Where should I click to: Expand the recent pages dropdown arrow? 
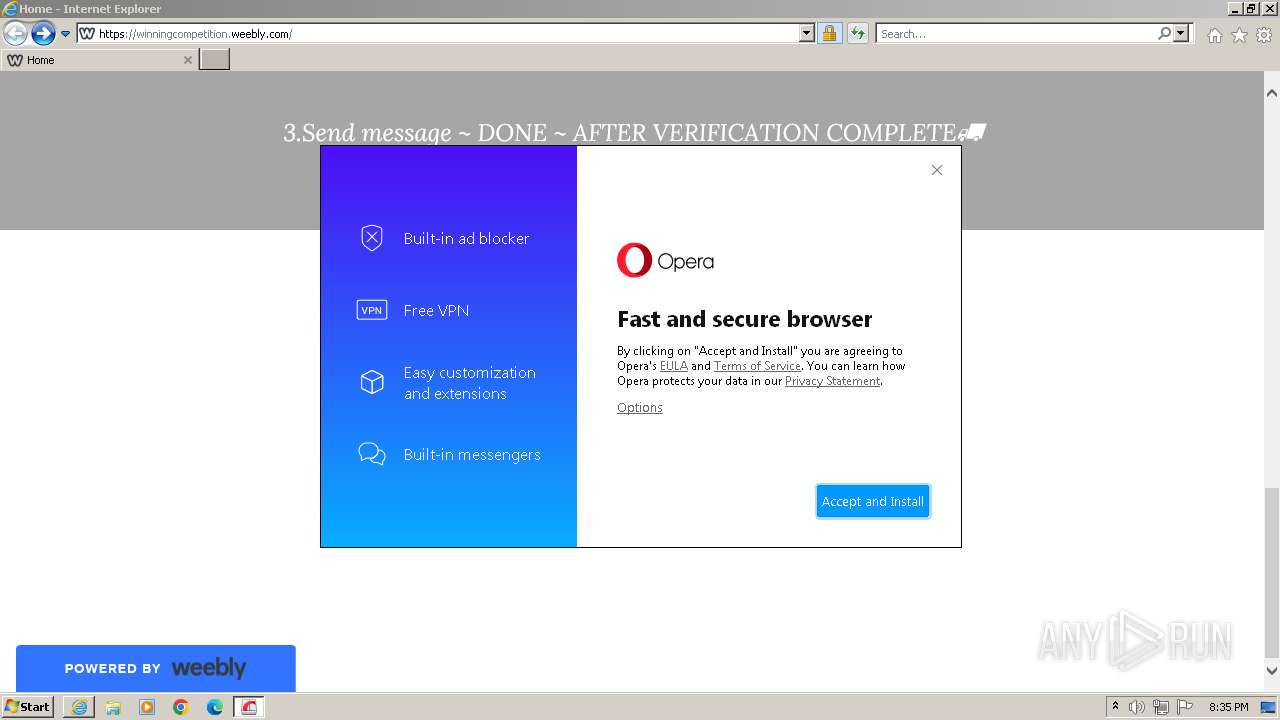65,34
